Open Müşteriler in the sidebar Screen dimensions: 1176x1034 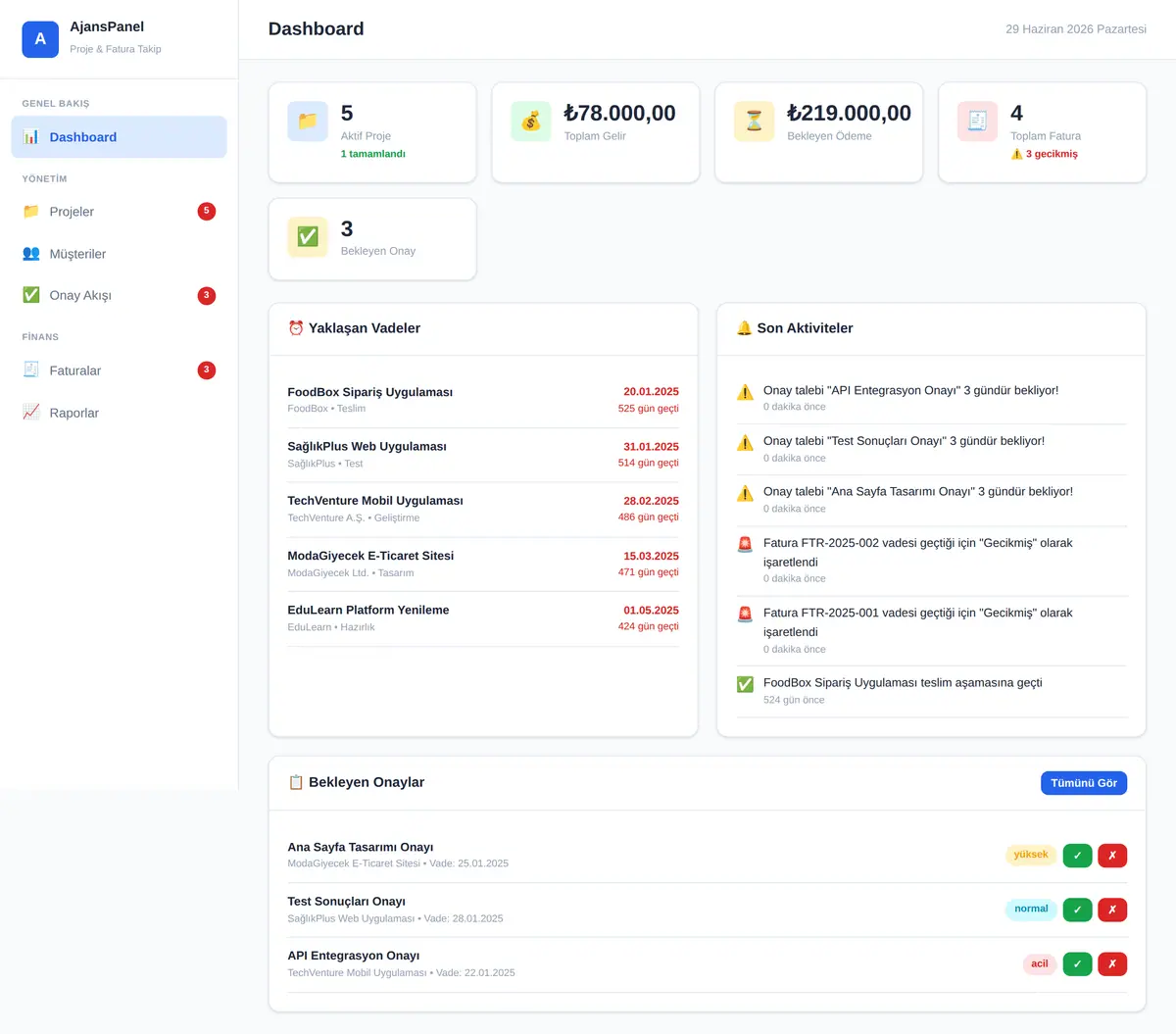coord(119,254)
